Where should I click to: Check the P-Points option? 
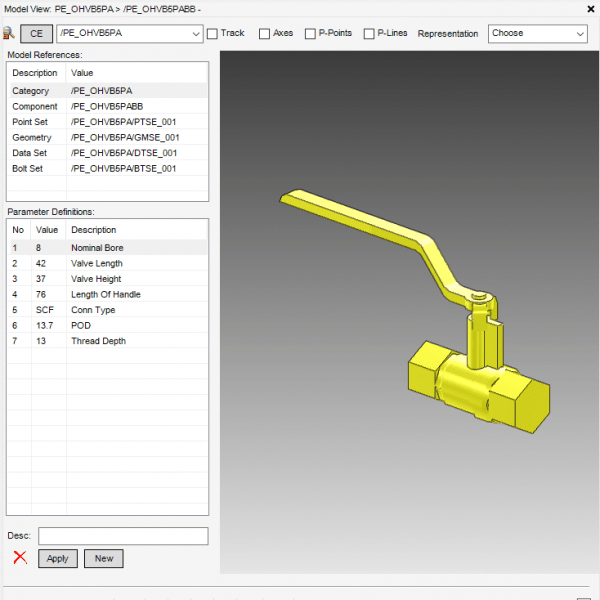pos(310,34)
